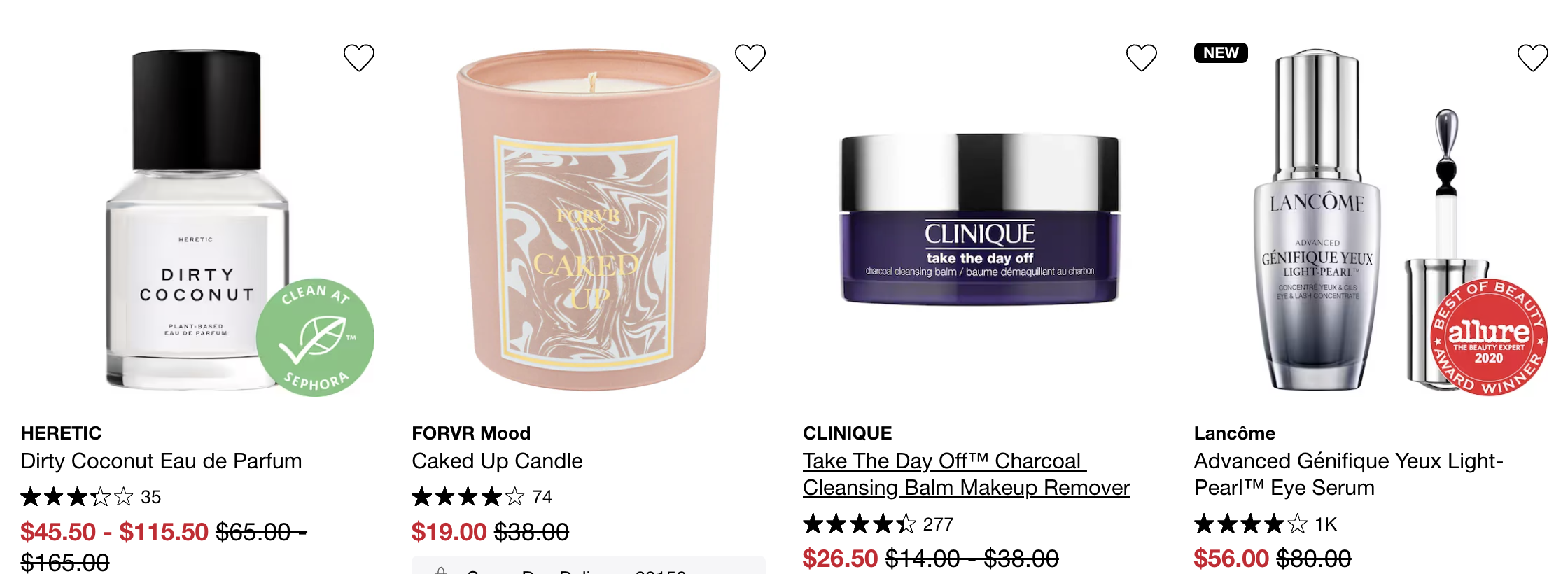Open Advanced Génifique Yeux Eye Serum title
The height and width of the screenshot is (574, 1568).
point(1349,474)
